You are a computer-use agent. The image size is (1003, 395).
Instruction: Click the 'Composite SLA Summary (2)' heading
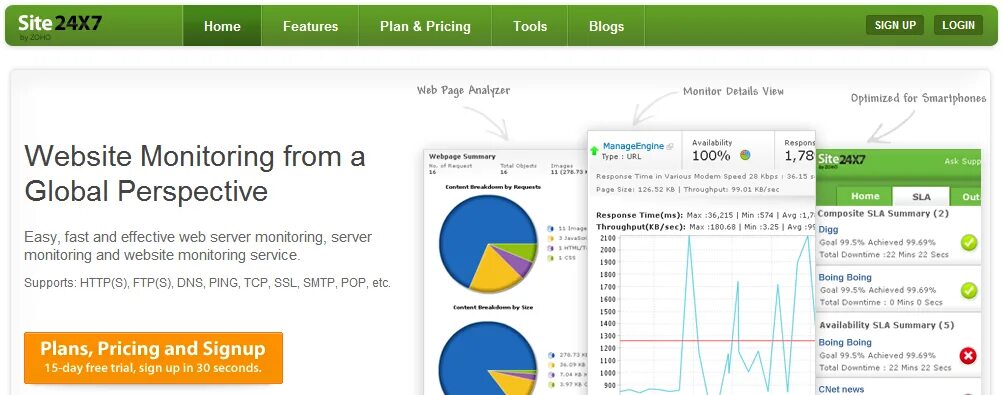[x=883, y=213]
